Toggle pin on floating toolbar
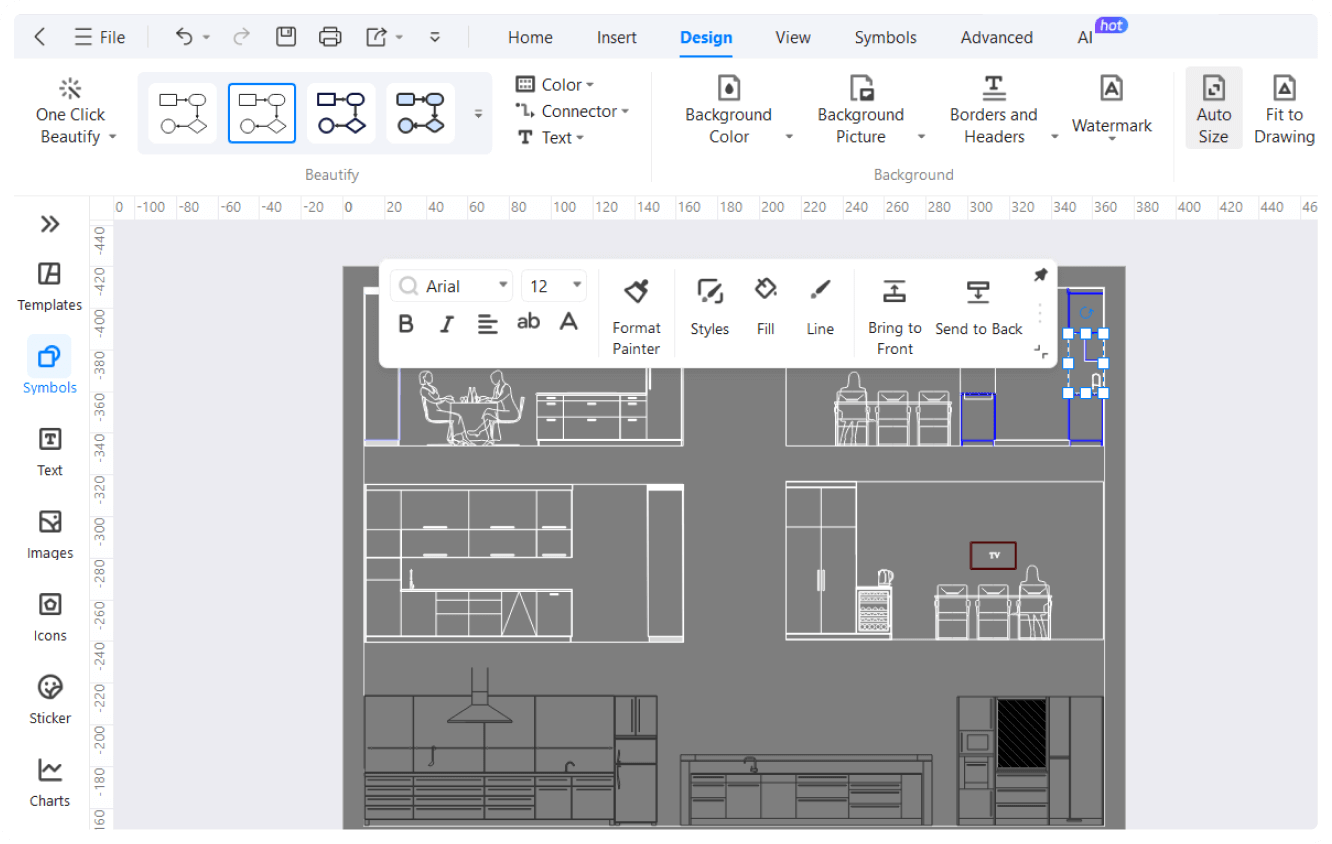The height and width of the screenshot is (844, 1332). (x=1040, y=275)
